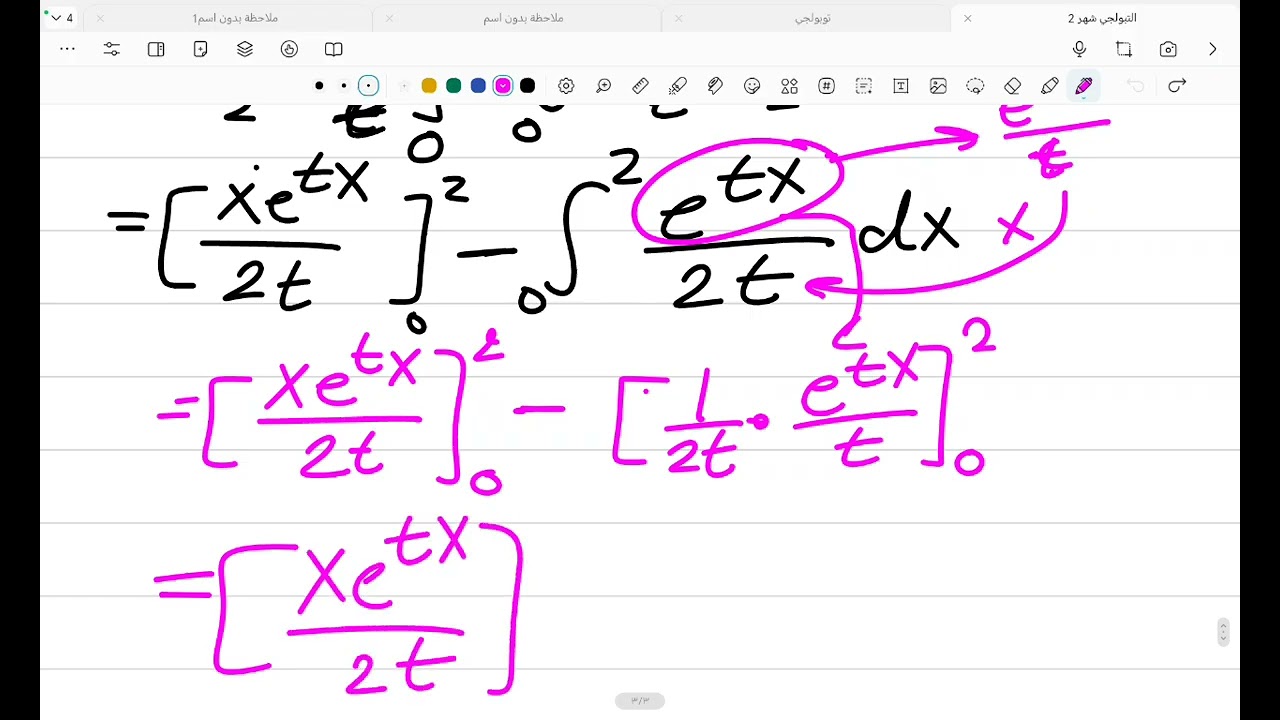Open the layers stack icon

(x=245, y=49)
